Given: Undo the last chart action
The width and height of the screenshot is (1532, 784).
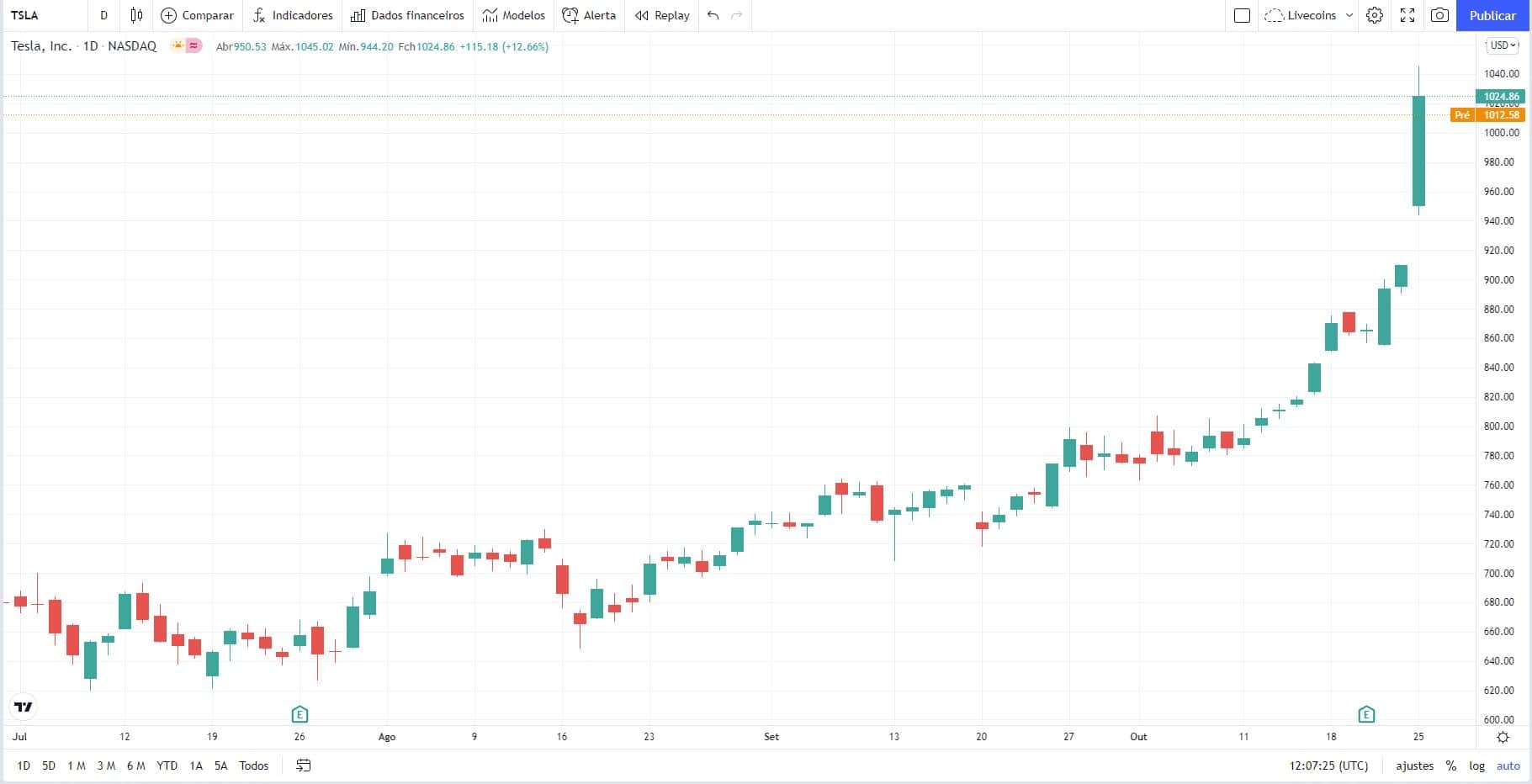Looking at the screenshot, I should coord(713,15).
